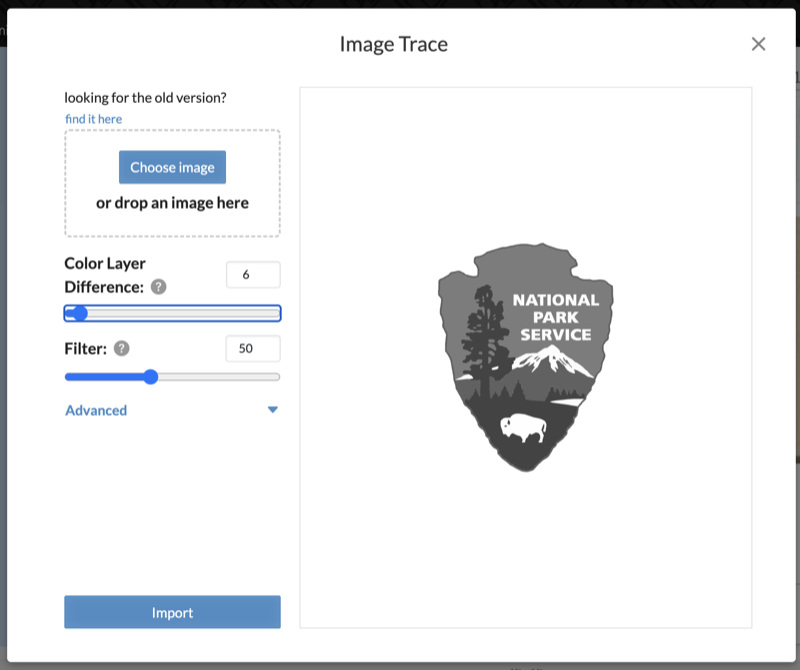Click the Filter slider handle

151,377
